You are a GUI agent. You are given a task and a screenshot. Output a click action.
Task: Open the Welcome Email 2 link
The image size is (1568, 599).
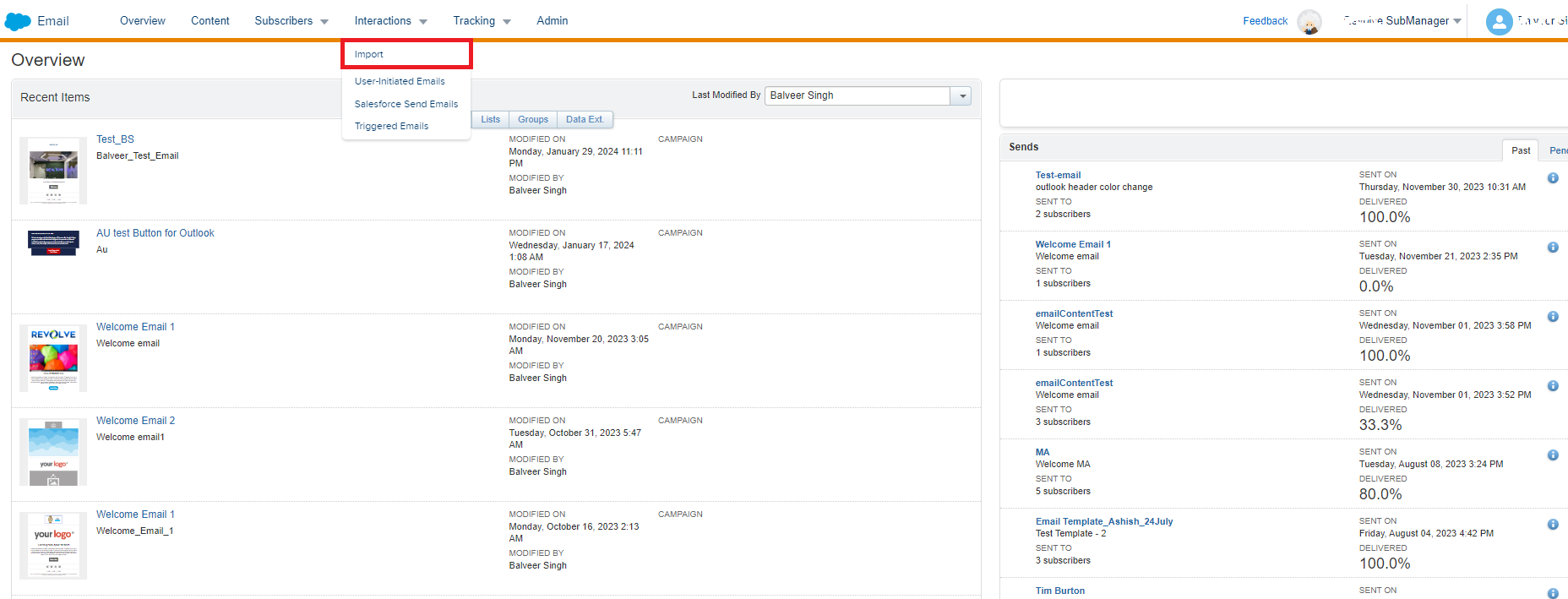click(135, 421)
